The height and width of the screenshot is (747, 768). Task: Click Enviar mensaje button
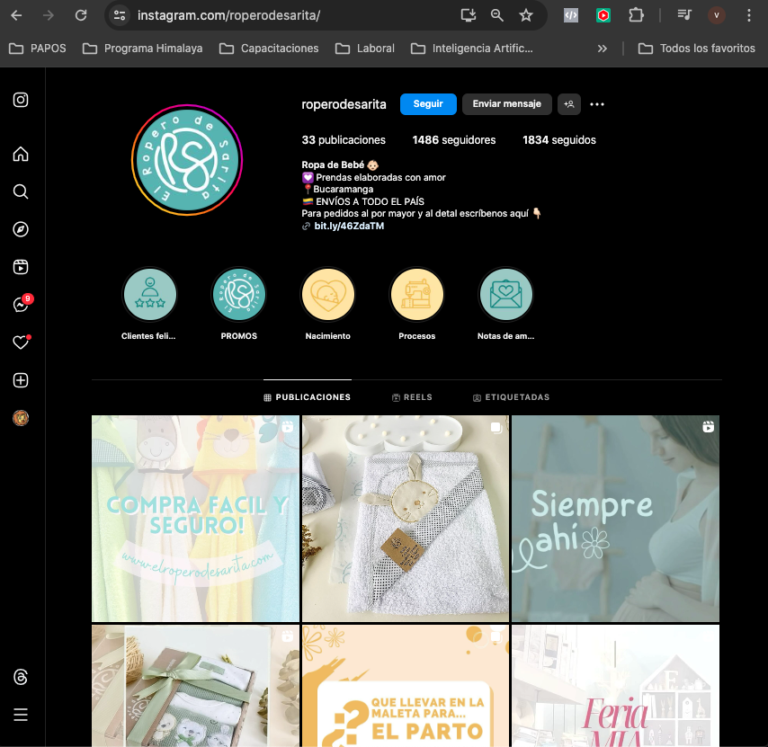click(x=506, y=104)
